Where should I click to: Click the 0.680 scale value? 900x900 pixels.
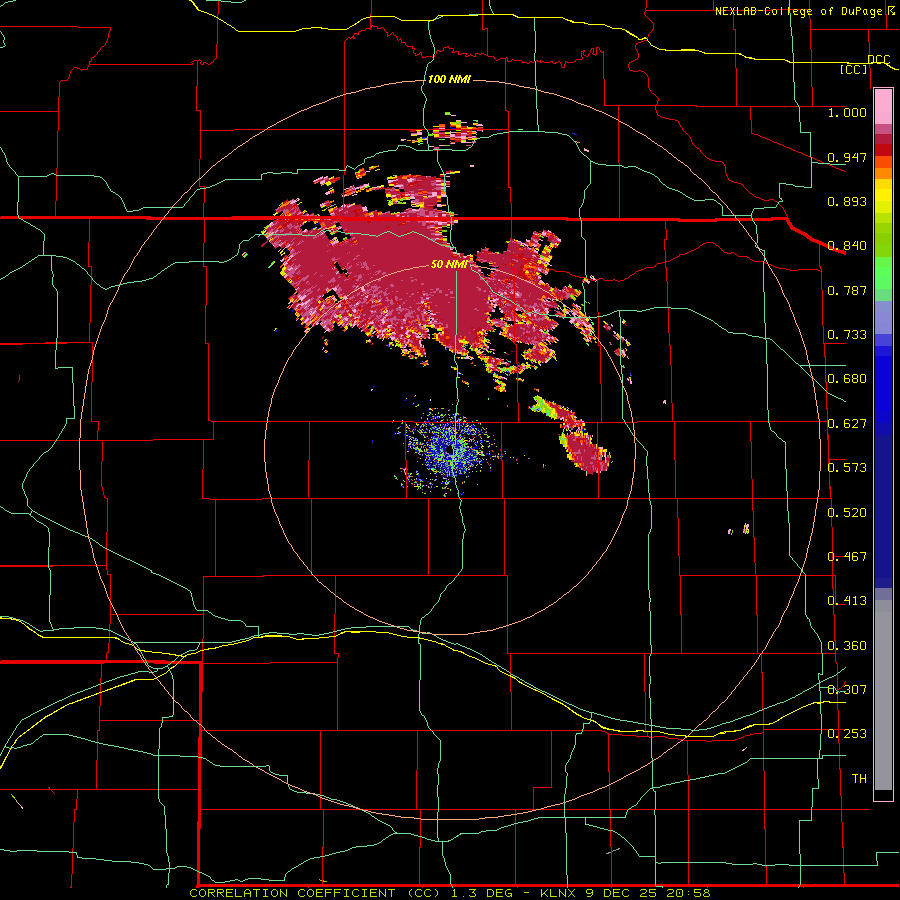[x=847, y=379]
